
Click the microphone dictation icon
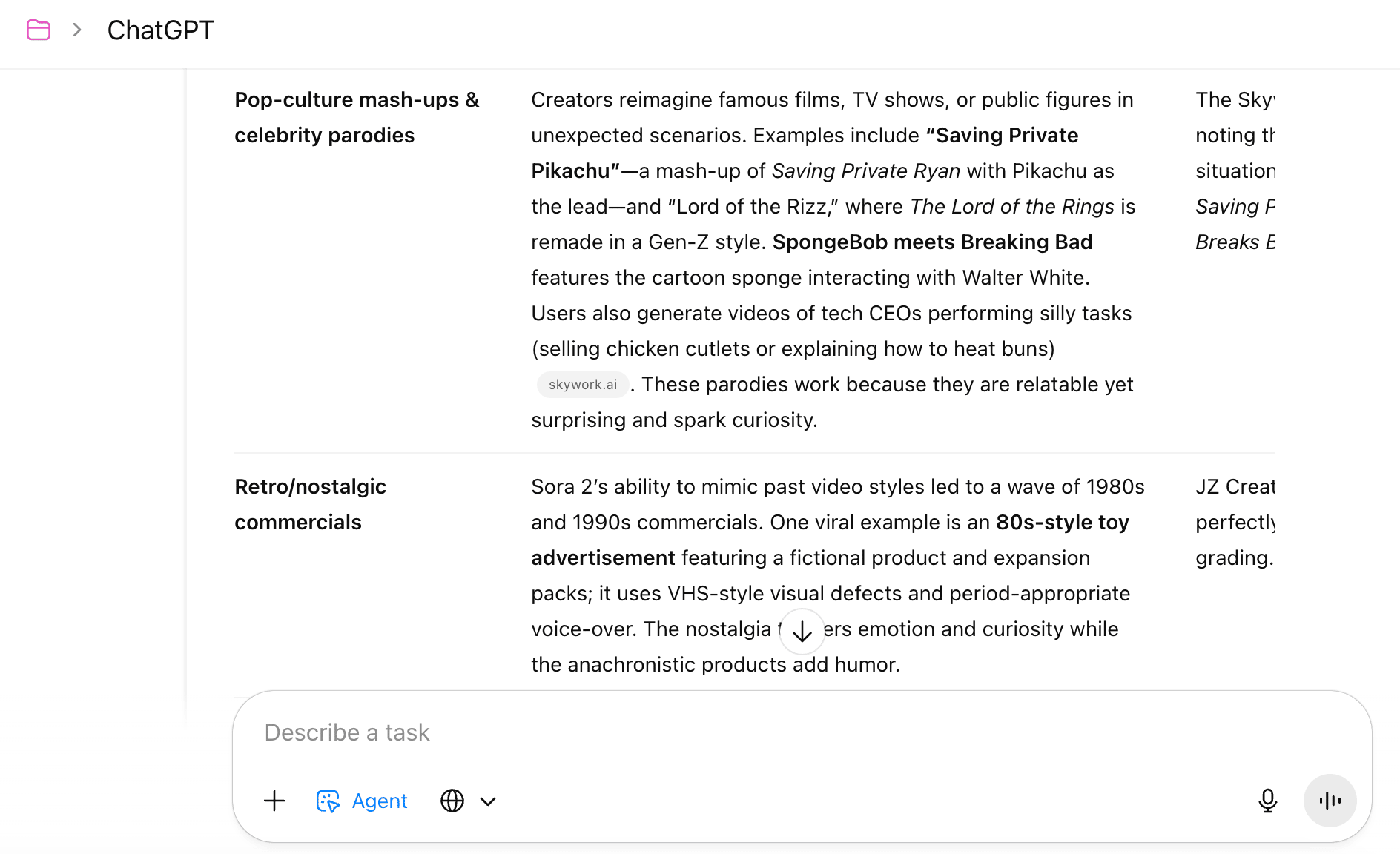tap(1268, 801)
